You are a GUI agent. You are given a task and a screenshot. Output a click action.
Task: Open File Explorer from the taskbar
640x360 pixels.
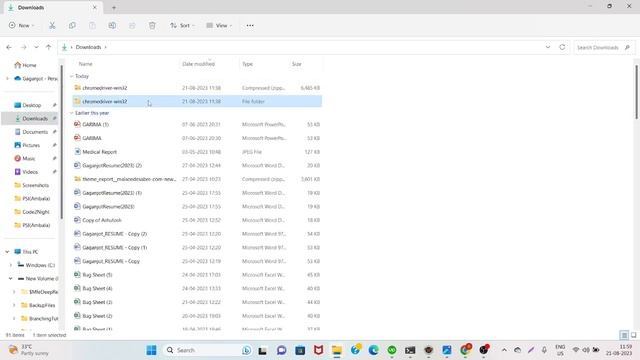point(337,350)
